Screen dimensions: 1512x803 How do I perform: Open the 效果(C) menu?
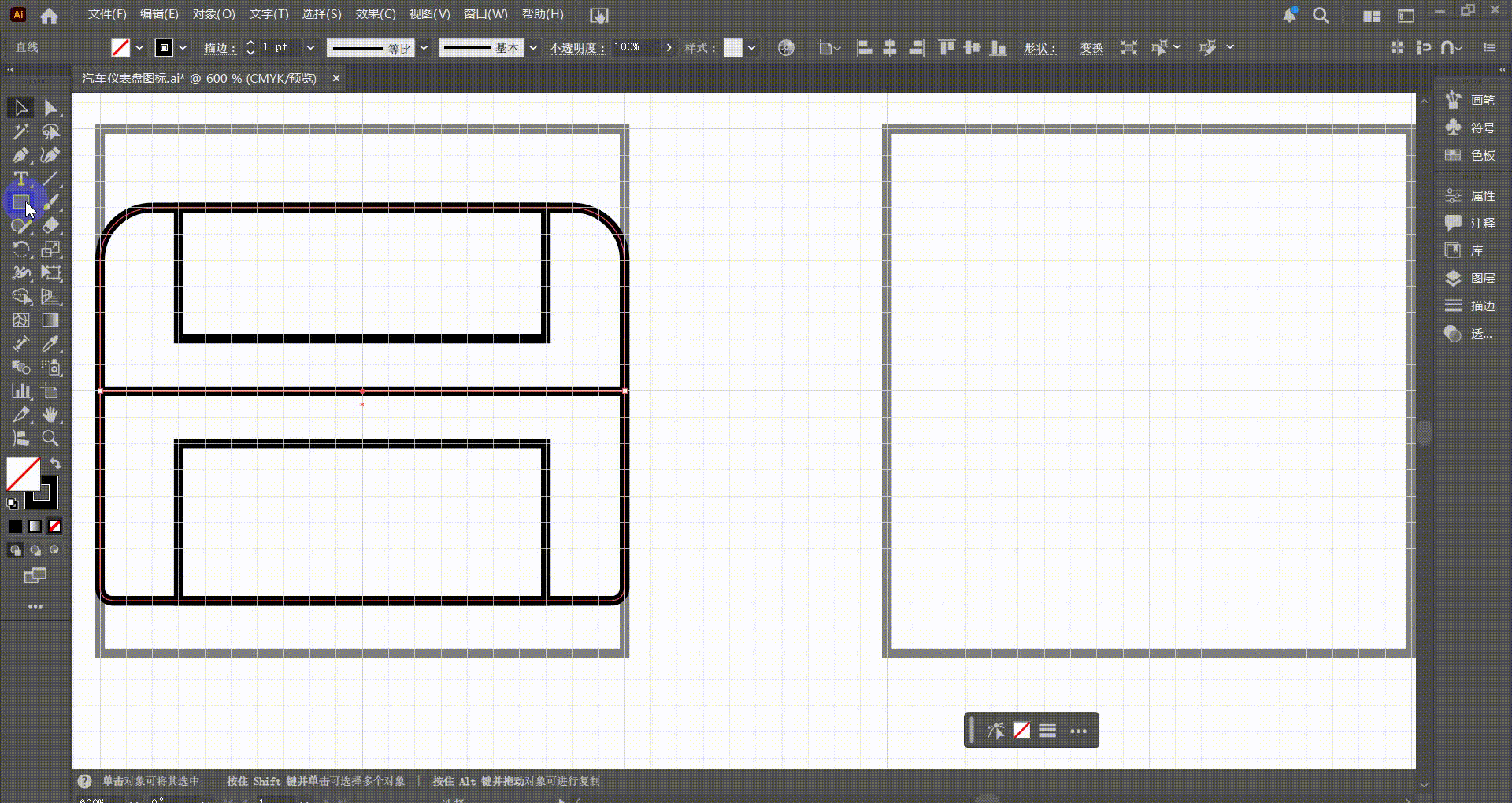coord(376,14)
